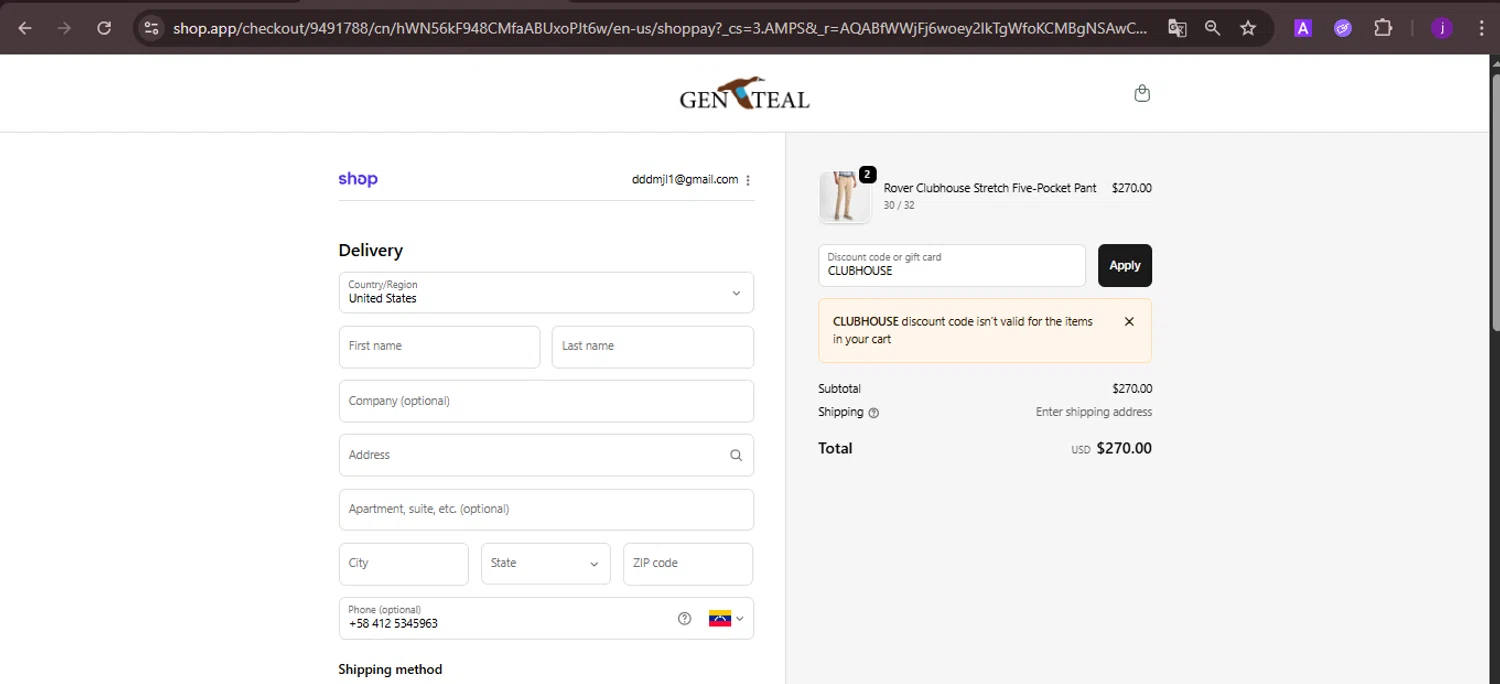Click the Company (optional) field
Image resolution: width=1500 pixels, height=684 pixels.
click(546, 401)
